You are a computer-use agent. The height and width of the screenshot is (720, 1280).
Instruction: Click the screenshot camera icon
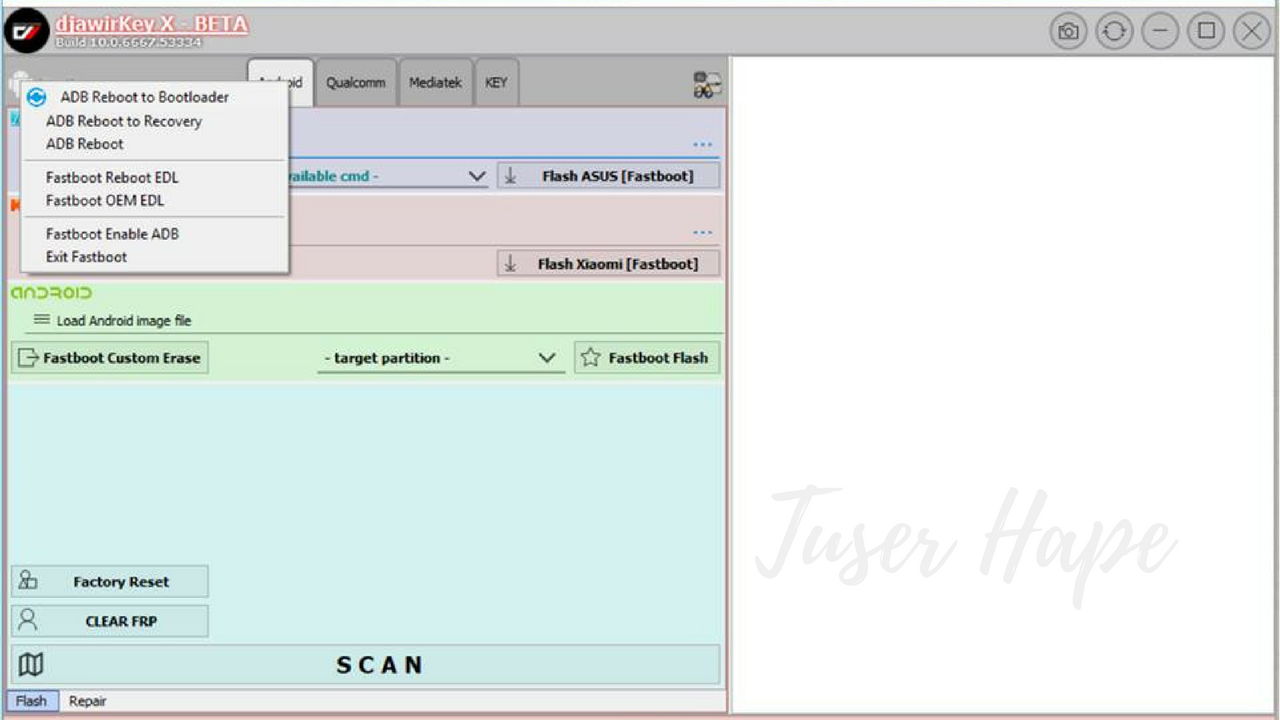pos(1068,31)
